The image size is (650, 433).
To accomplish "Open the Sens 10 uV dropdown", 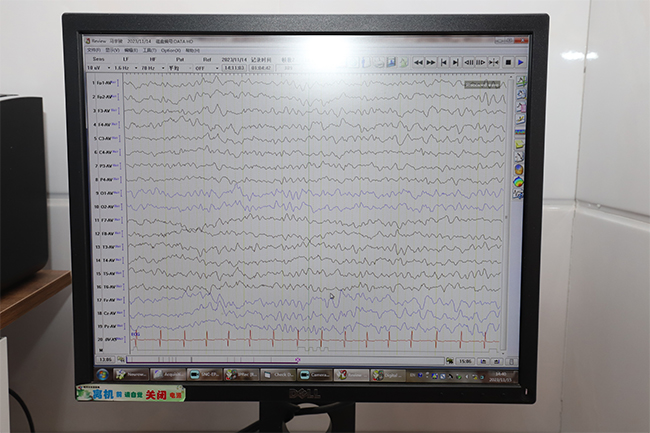I will point(99,68).
